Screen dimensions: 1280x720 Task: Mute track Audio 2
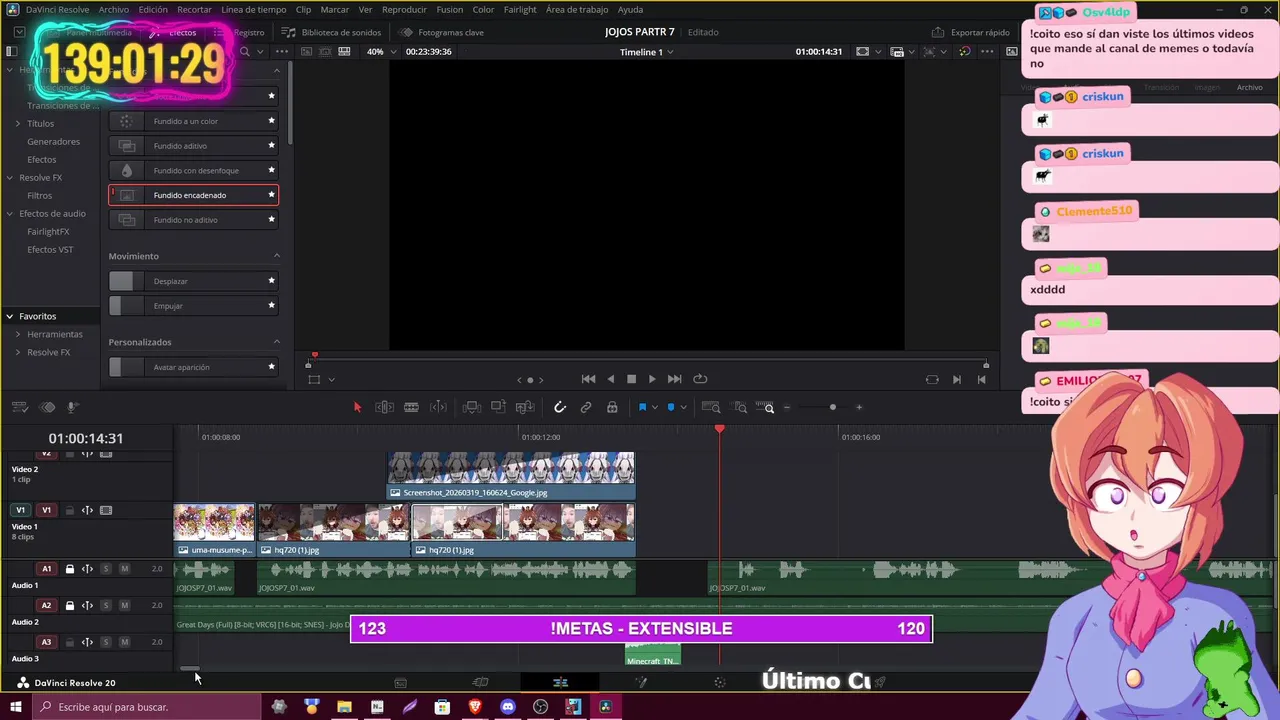click(x=124, y=605)
